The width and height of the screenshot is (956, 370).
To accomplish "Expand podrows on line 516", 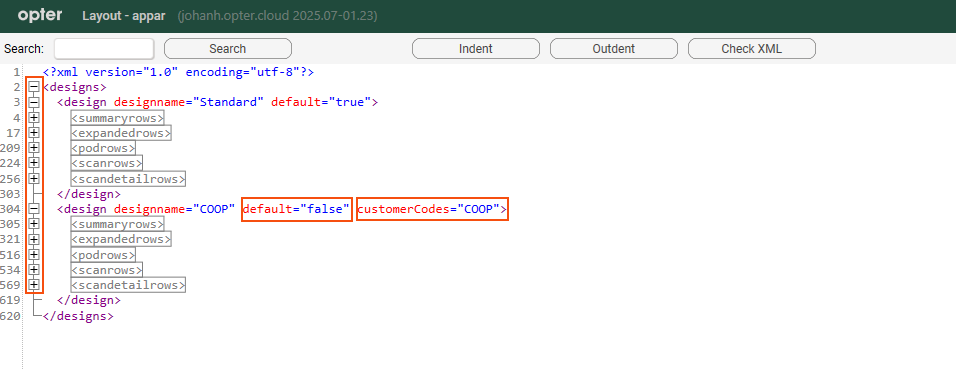I will tap(34, 254).
